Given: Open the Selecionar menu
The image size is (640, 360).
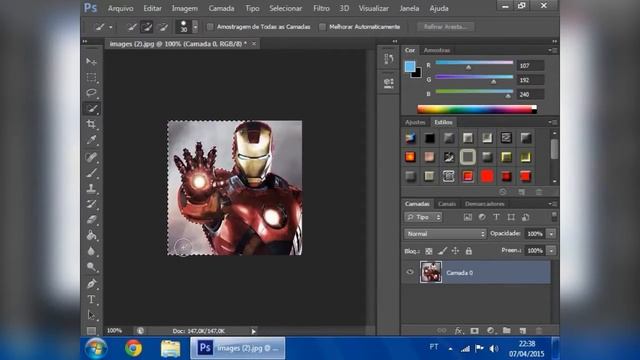Looking at the screenshot, I should coord(286,8).
